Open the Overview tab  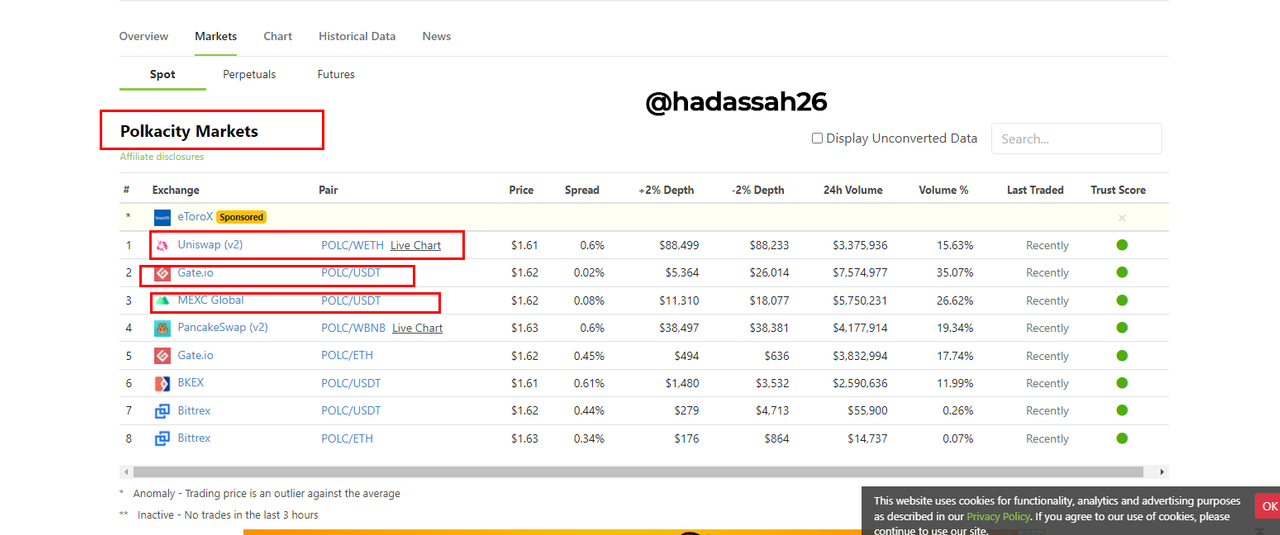tap(144, 36)
